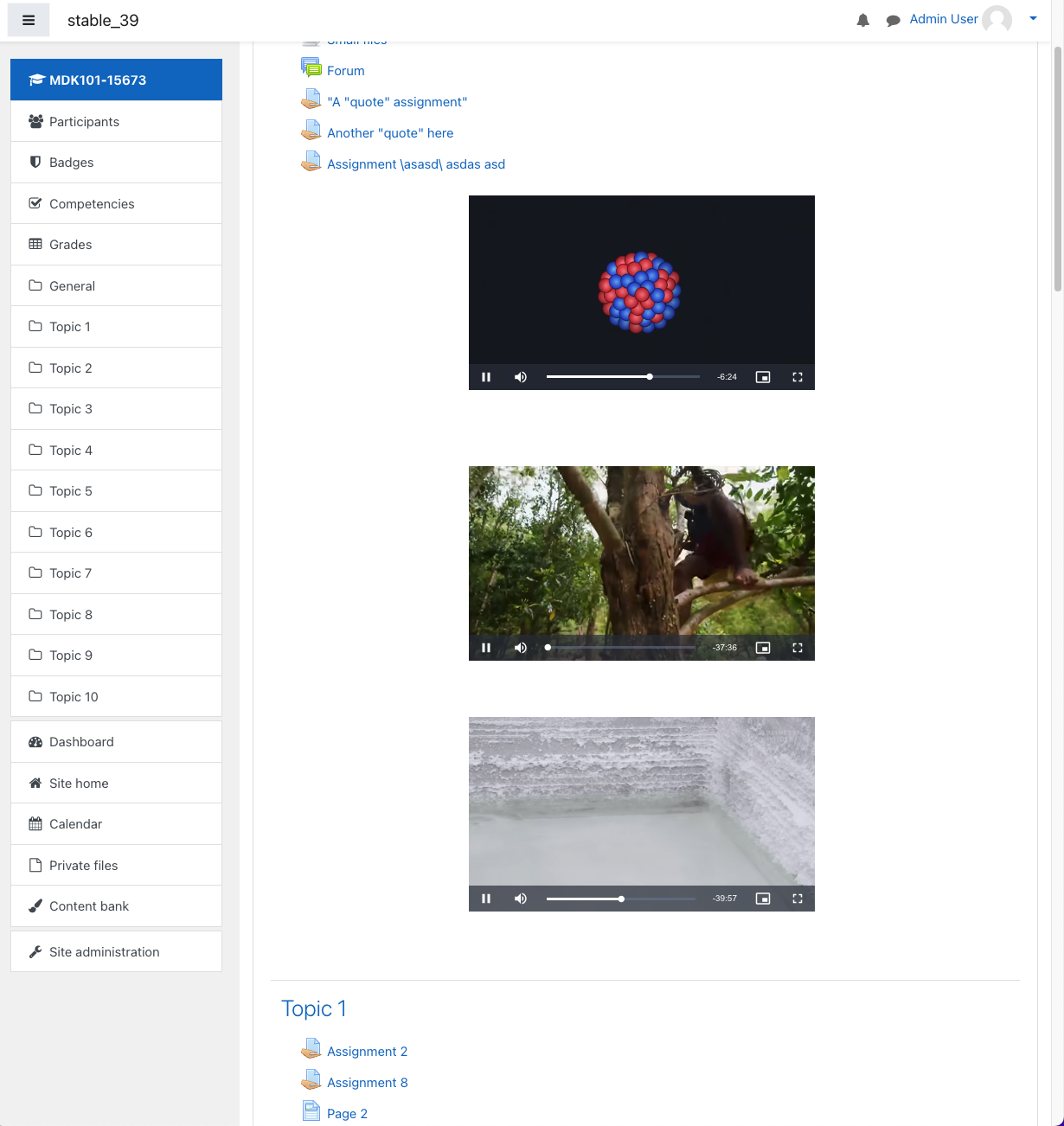
Task: Jump to Topic 2 in the sidebar
Action: (x=116, y=368)
